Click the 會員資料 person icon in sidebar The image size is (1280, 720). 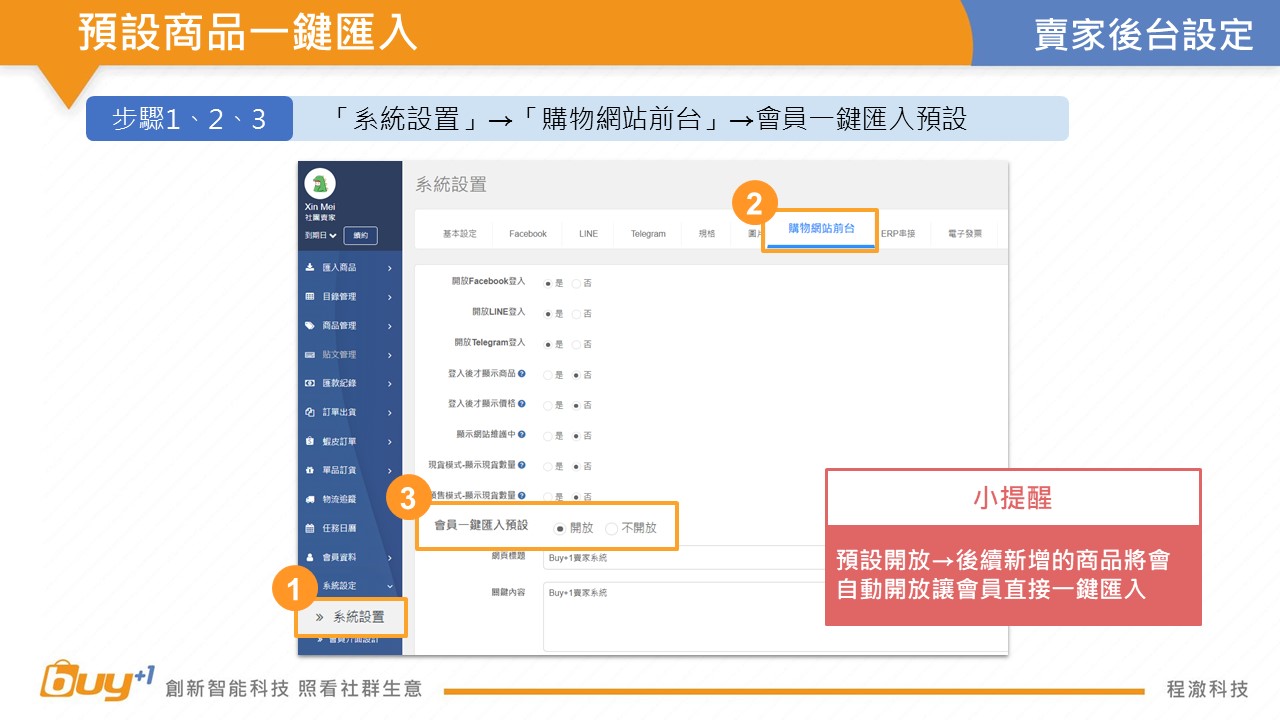point(310,557)
